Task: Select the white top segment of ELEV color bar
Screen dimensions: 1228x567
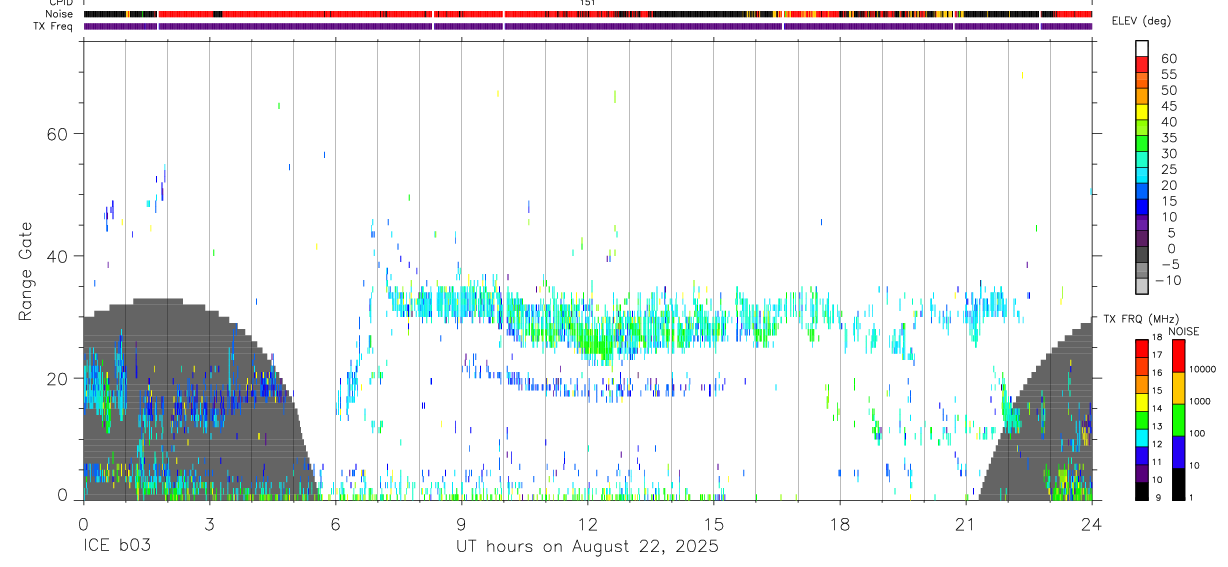Action: (x=1142, y=48)
